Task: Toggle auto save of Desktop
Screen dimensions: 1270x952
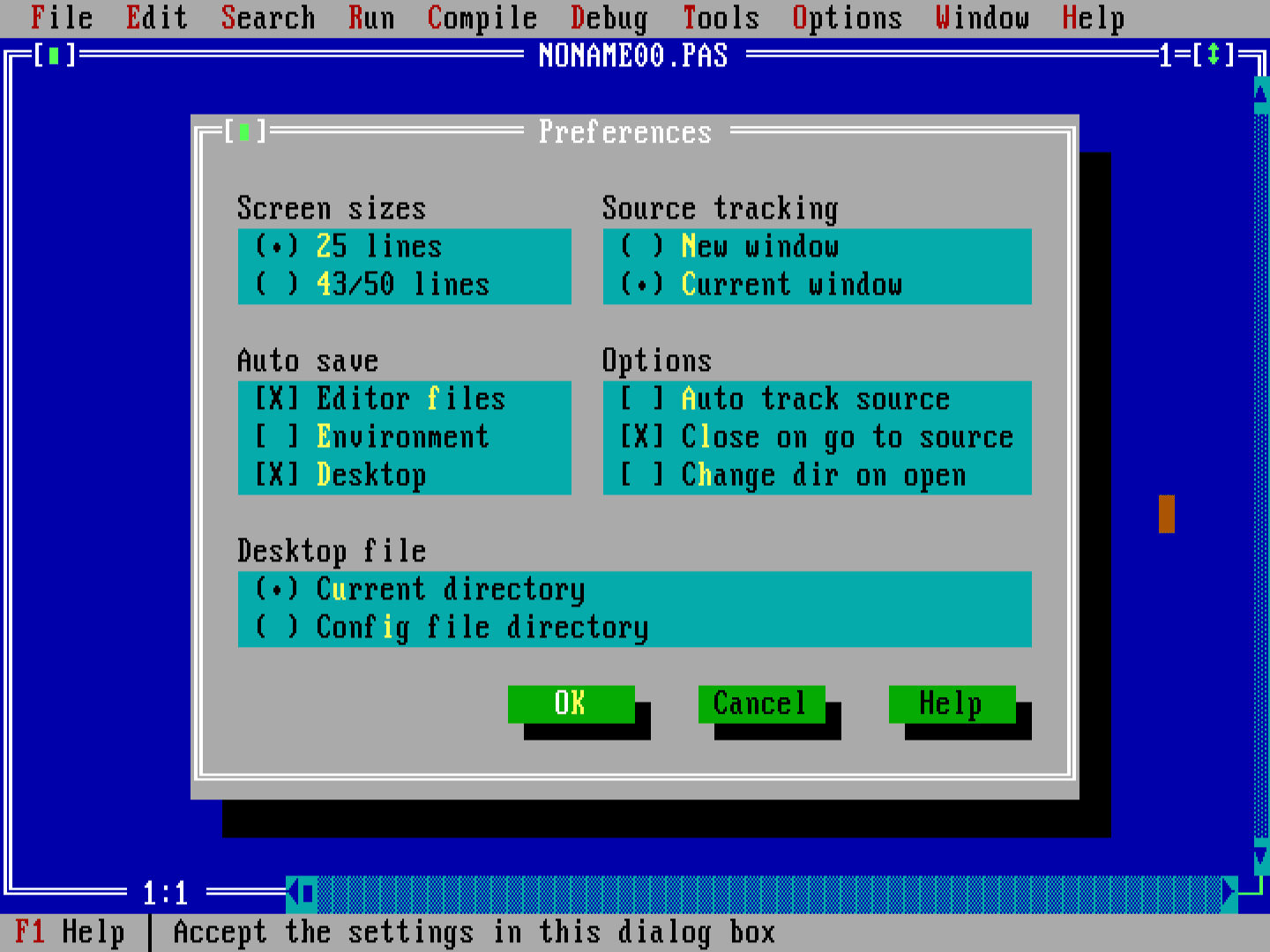Action: [x=340, y=475]
